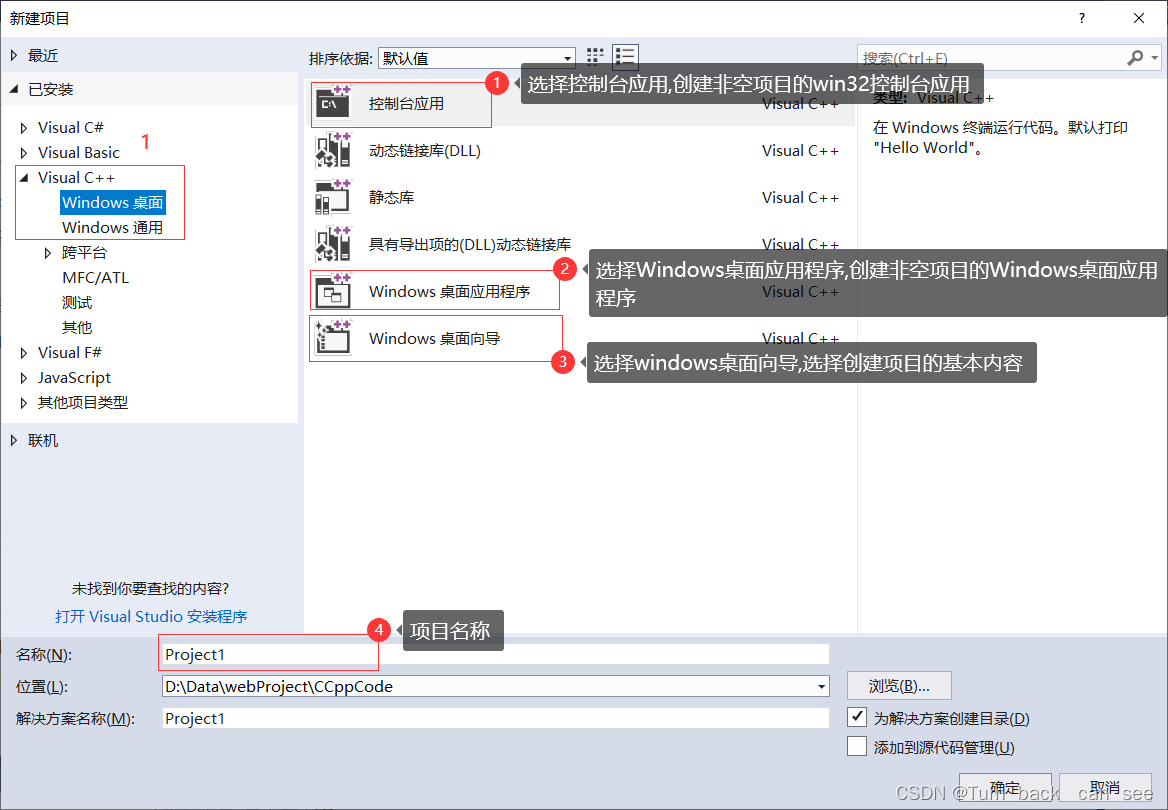Collapse the 已安装 section
Image resolution: width=1168 pixels, height=810 pixels.
click(14, 89)
